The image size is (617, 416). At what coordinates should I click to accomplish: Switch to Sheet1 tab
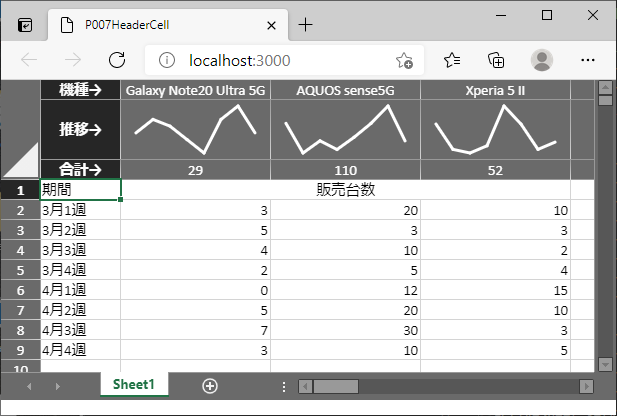pyautogui.click(x=134, y=384)
